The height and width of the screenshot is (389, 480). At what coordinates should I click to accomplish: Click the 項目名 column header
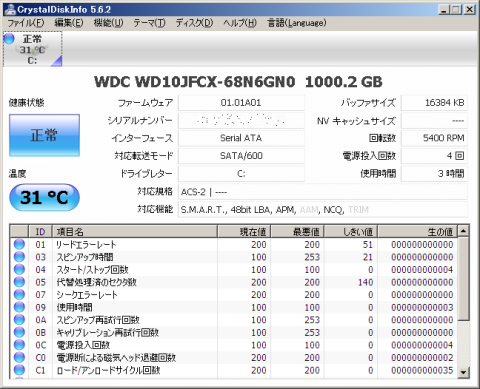135,231
